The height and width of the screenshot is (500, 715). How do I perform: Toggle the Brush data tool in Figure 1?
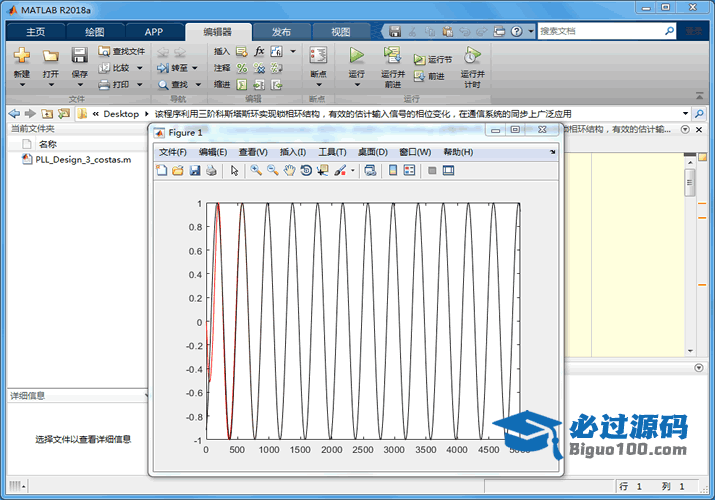pos(340,170)
